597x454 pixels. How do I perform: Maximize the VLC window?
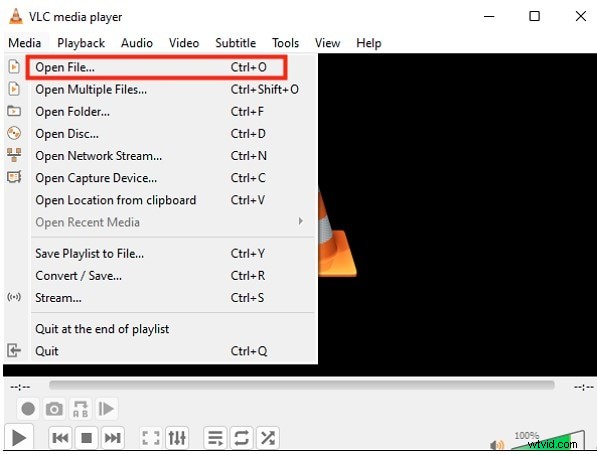click(x=535, y=16)
